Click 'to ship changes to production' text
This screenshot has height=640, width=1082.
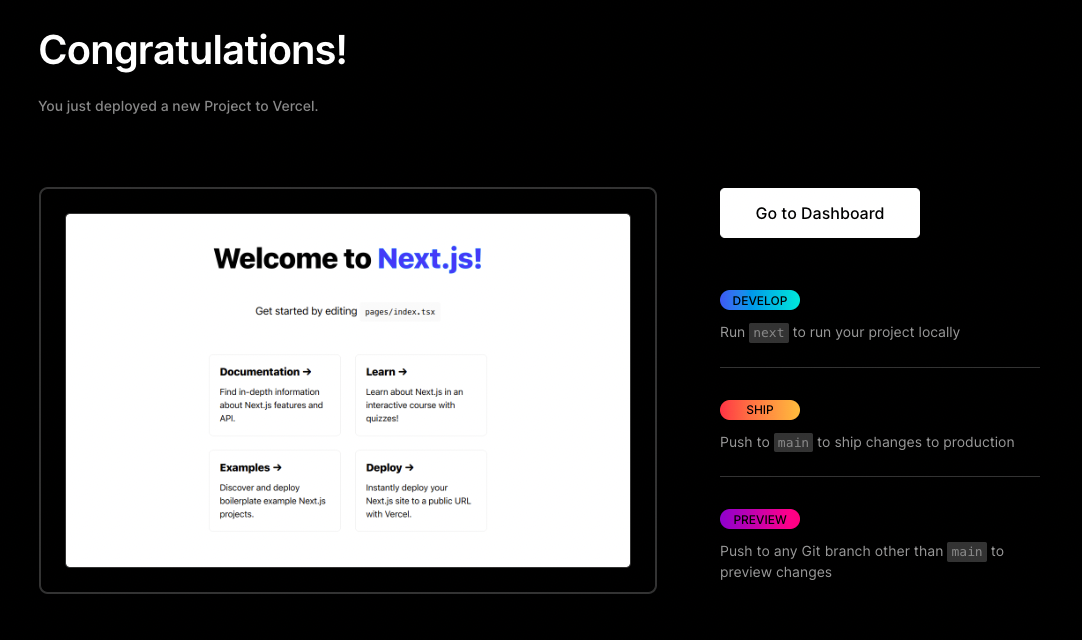916,442
